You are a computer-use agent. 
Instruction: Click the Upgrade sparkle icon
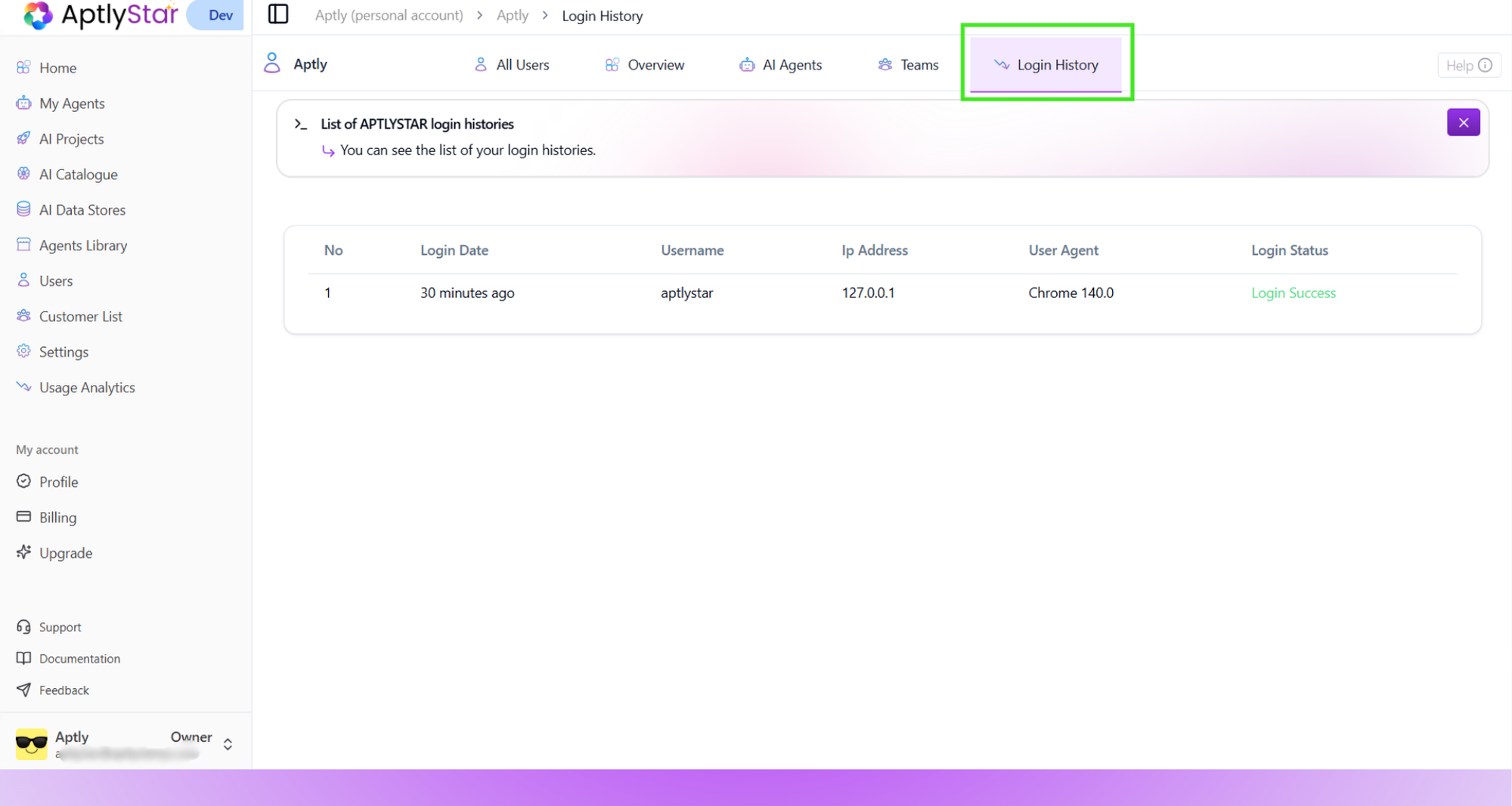pos(23,553)
